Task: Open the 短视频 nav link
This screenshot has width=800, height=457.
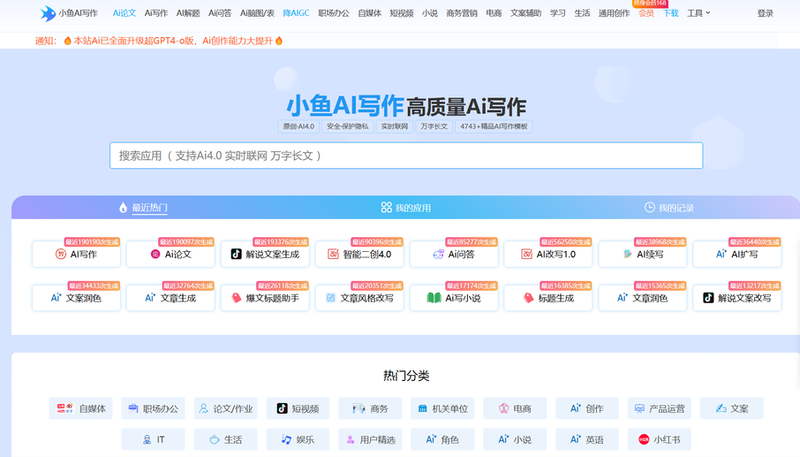Action: [x=402, y=13]
